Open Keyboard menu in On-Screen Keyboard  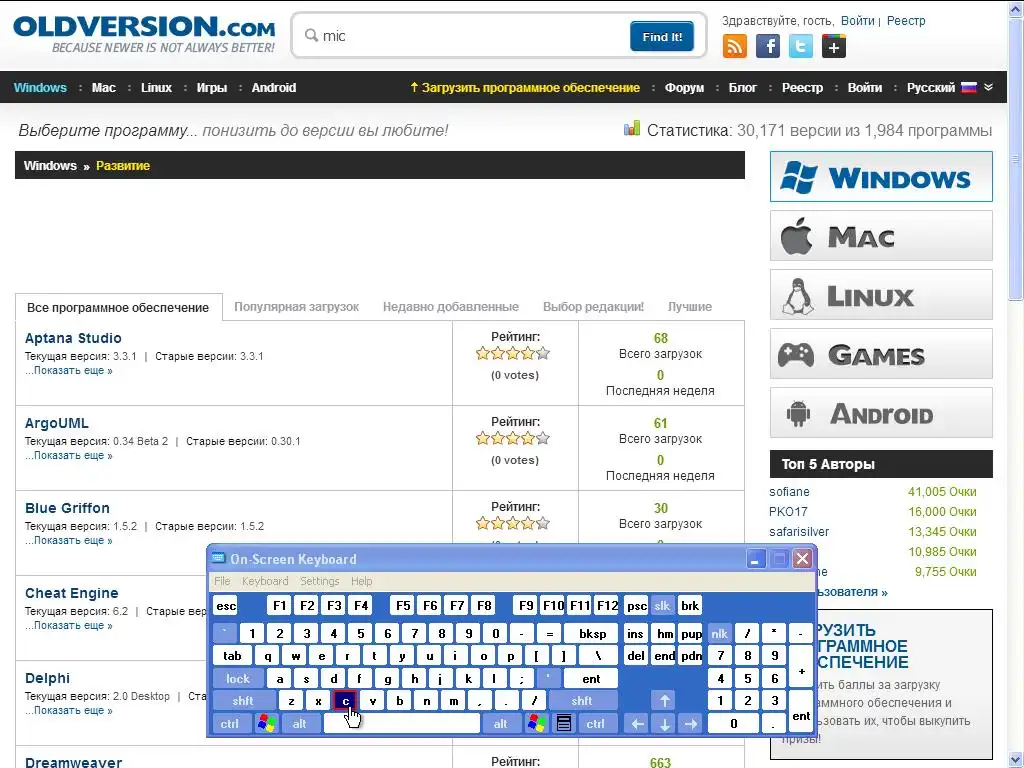tap(264, 581)
